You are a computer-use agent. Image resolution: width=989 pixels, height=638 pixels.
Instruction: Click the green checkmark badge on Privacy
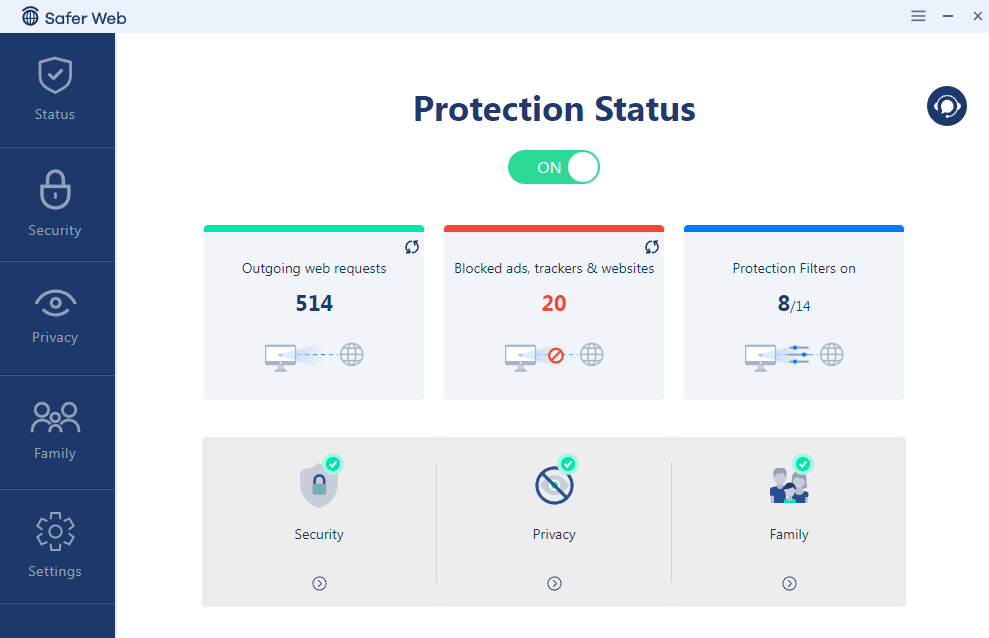[x=568, y=463]
